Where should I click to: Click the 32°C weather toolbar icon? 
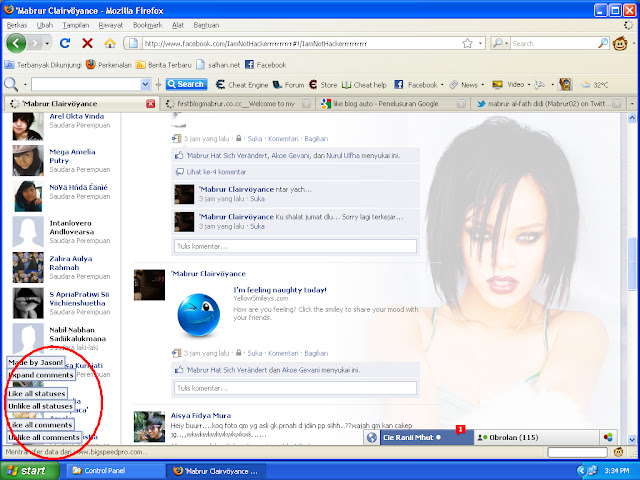pos(595,84)
